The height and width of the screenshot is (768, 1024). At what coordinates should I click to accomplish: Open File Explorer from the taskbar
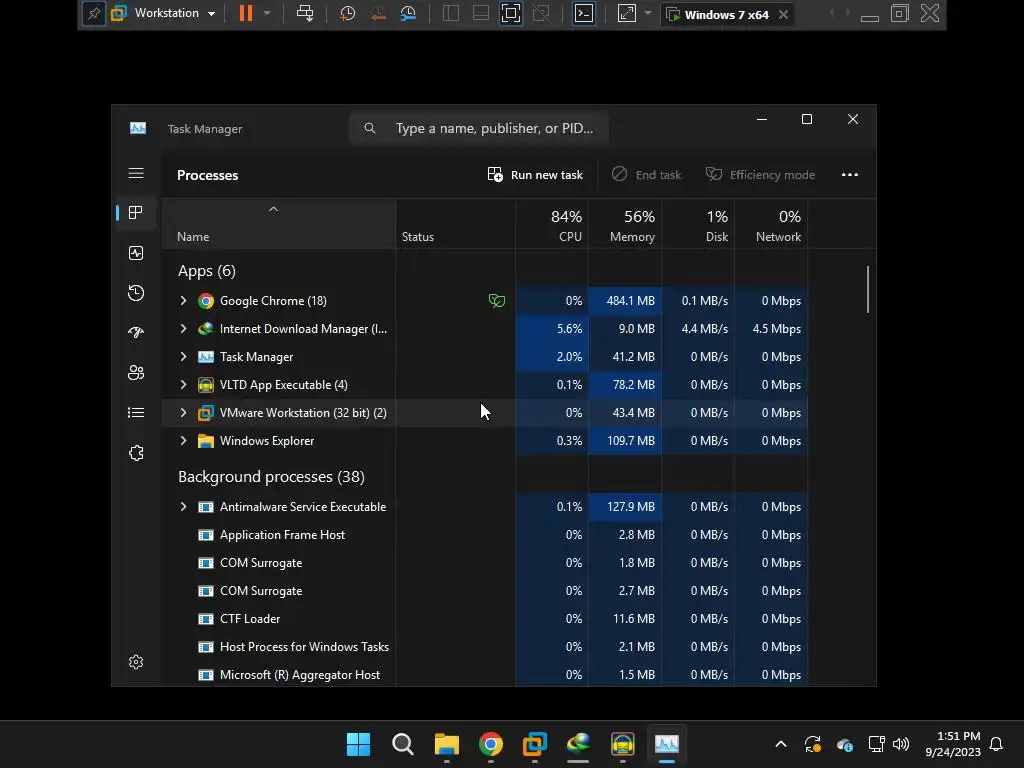point(447,744)
